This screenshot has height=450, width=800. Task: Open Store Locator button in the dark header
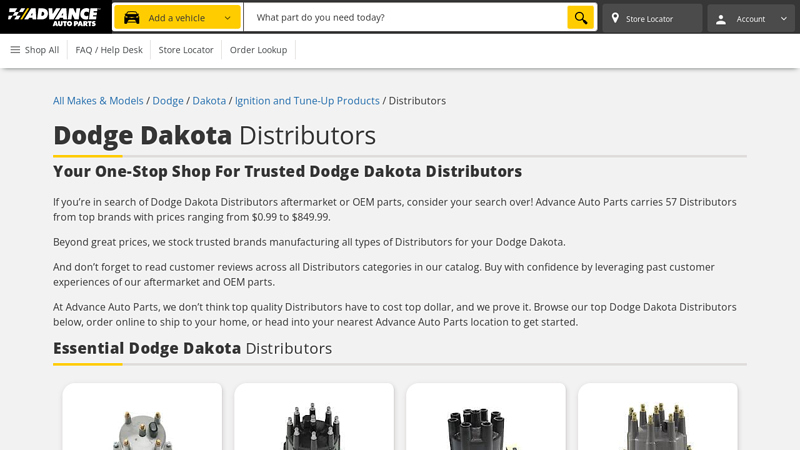652,18
